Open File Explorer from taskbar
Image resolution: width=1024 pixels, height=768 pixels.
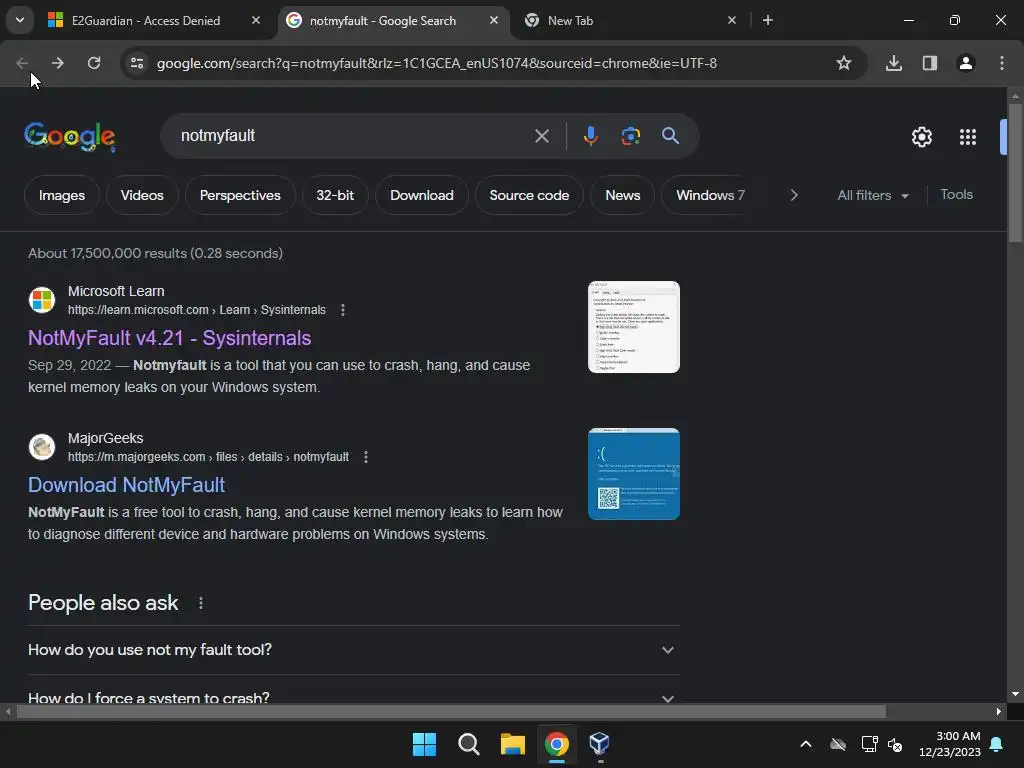[513, 744]
